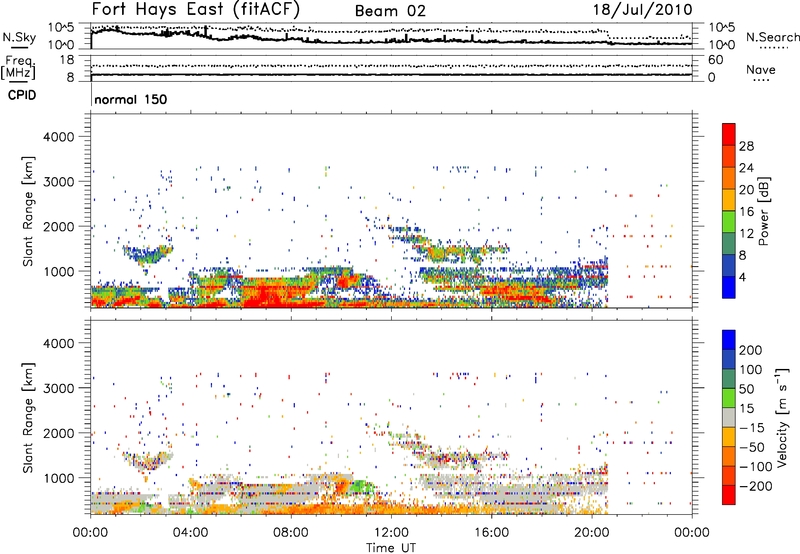Click the blue bottom segment of Power color bar
This screenshot has height=554, width=800.
click(x=729, y=287)
